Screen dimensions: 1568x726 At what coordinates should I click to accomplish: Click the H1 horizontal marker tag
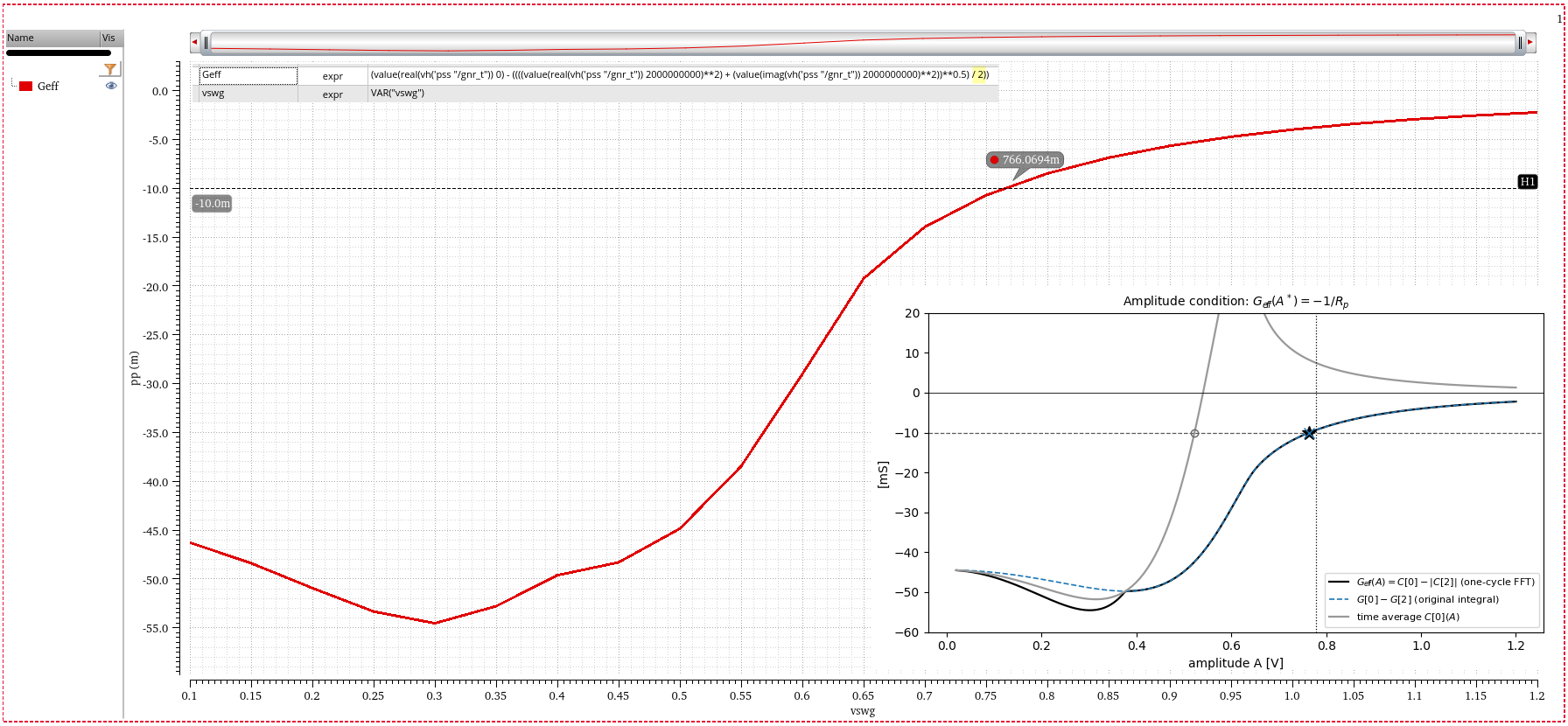pyautogui.click(x=1528, y=182)
